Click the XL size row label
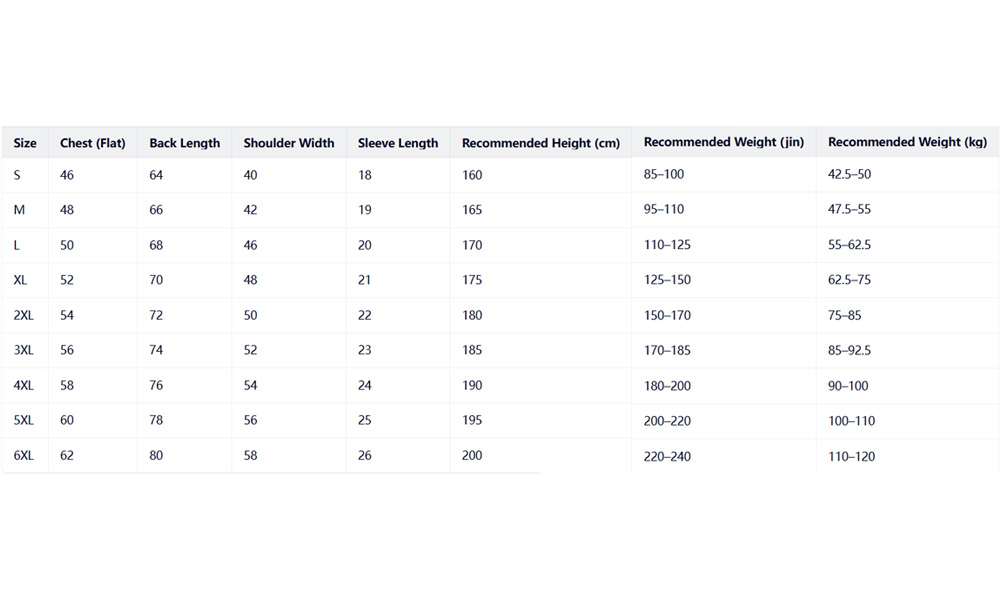This screenshot has width=1000, height=600. tap(21, 280)
